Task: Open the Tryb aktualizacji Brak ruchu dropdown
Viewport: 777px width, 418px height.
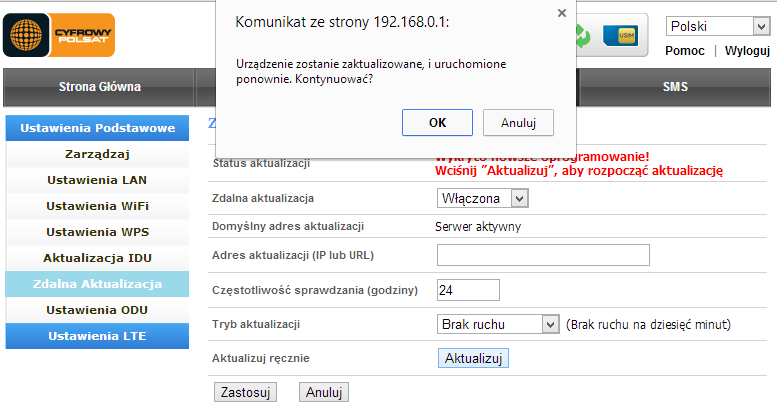Action: (x=498, y=324)
